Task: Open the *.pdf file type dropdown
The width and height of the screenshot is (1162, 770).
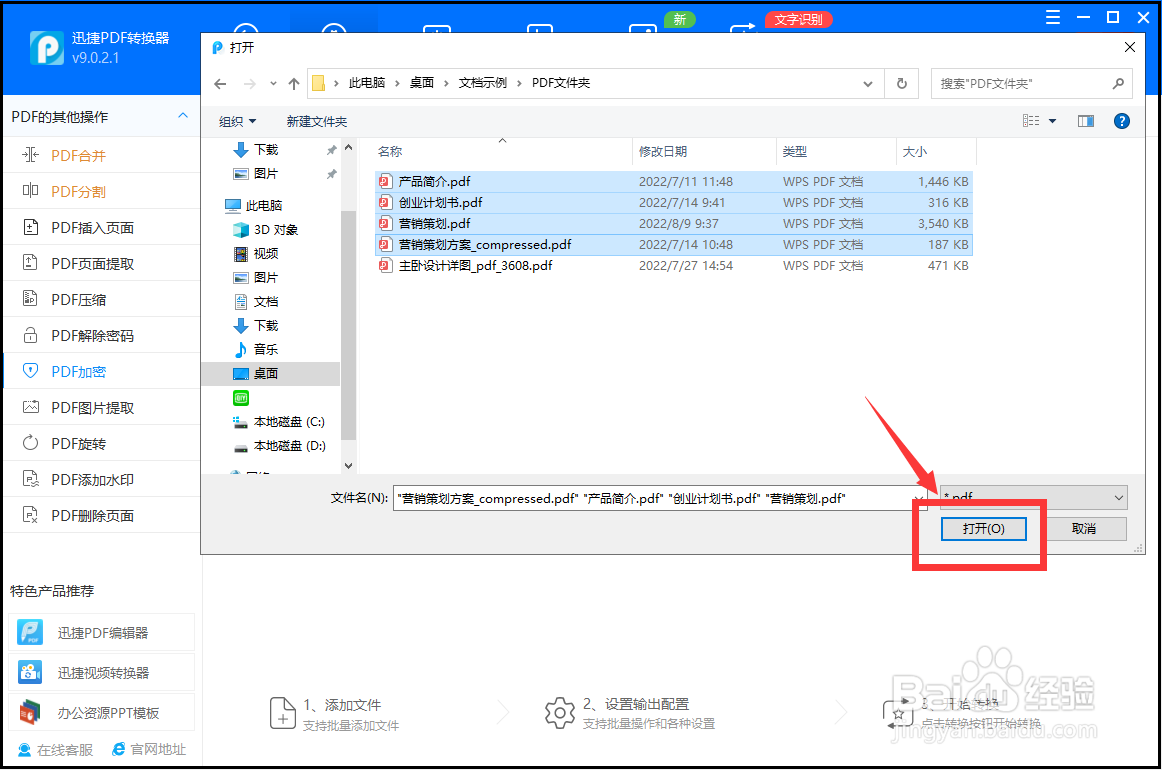Action: (x=1034, y=497)
